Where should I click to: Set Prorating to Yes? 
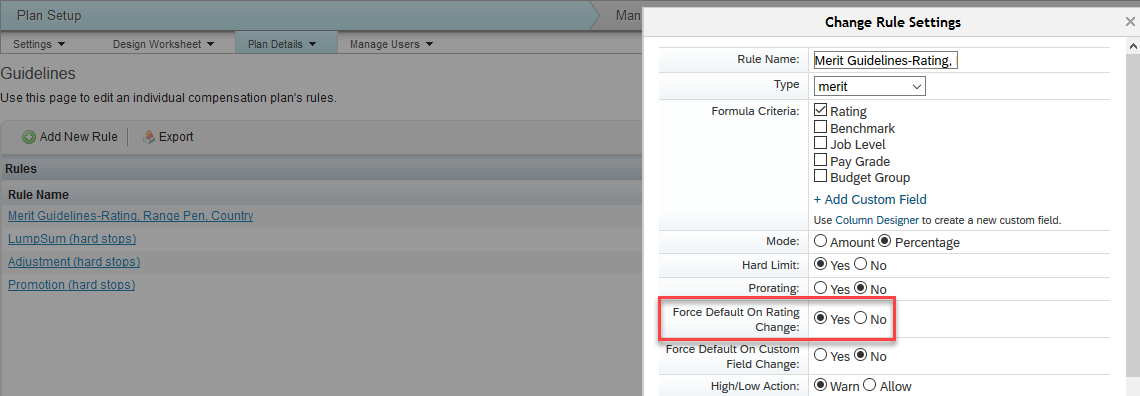(x=821, y=288)
